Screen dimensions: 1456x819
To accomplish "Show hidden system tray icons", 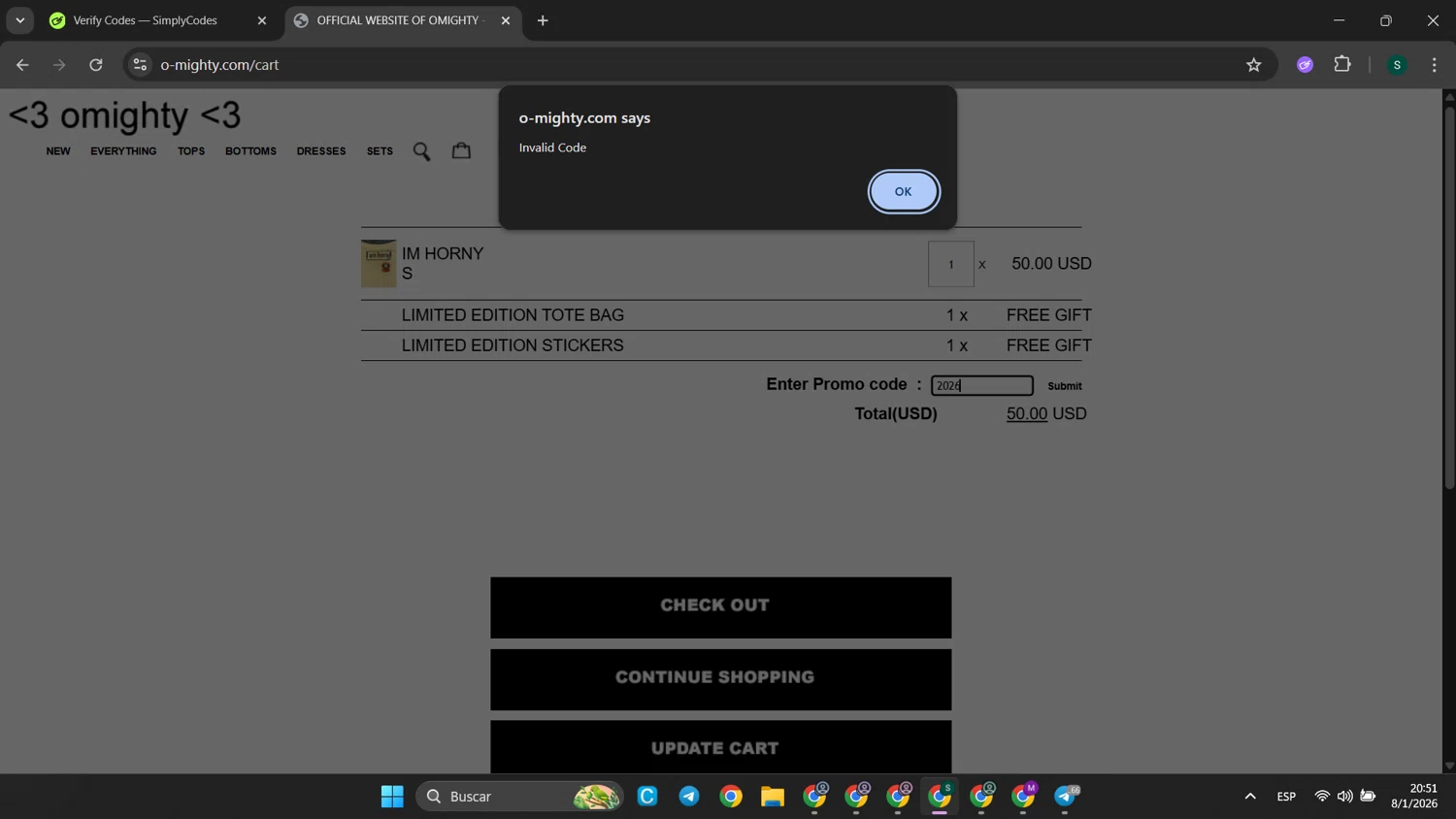I will pos(1250,797).
